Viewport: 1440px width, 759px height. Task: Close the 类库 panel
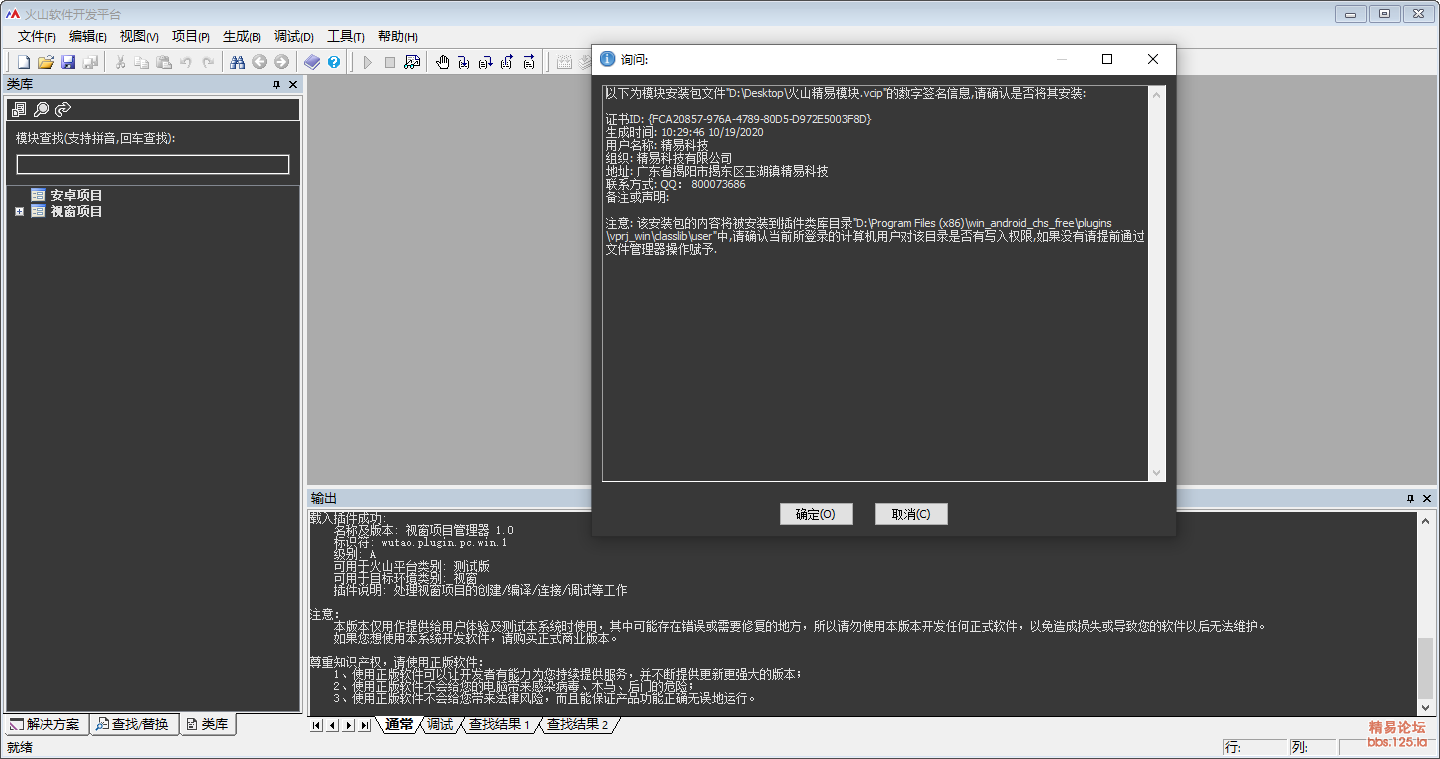(293, 85)
